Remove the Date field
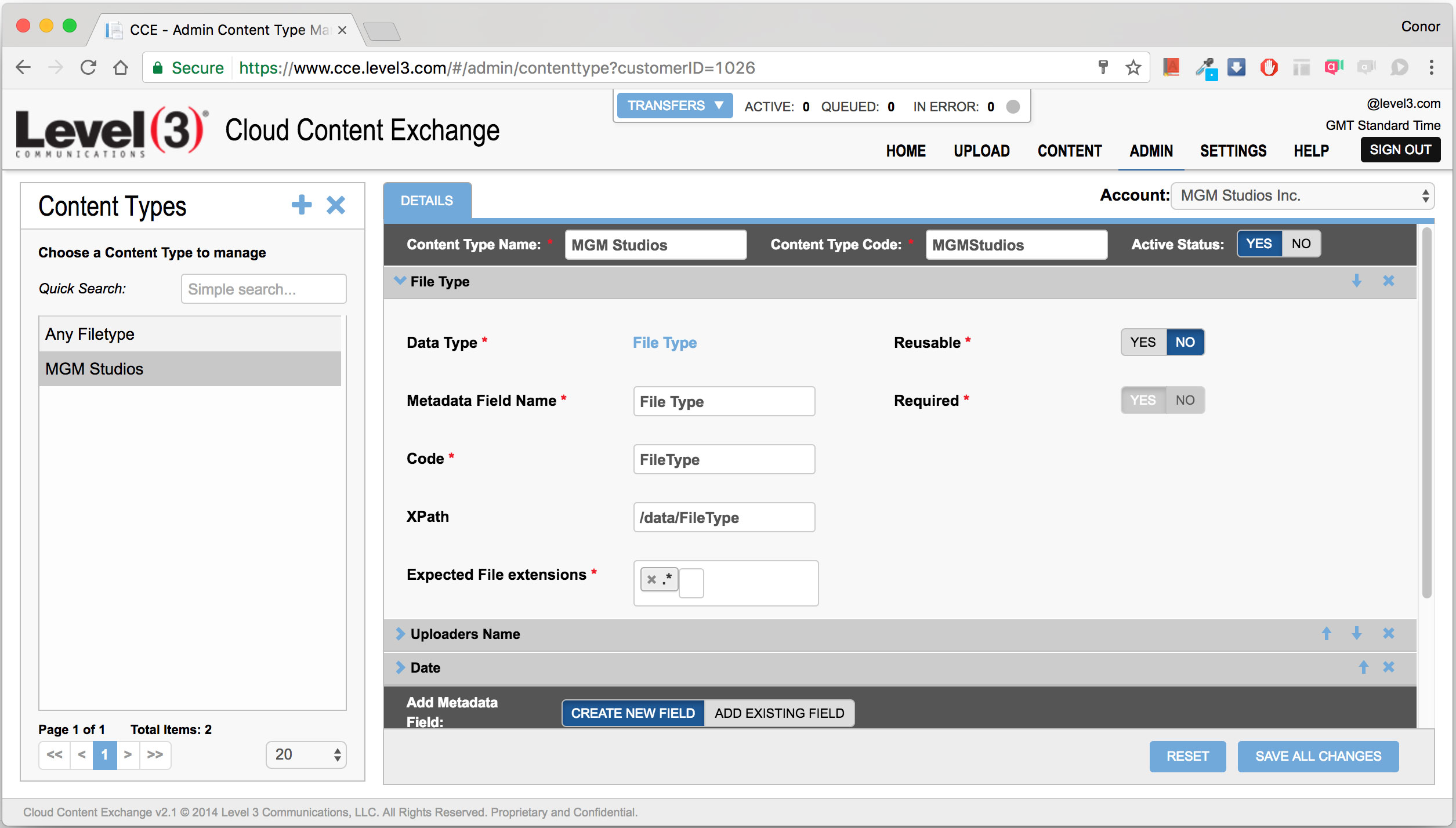Image resolution: width=1456 pixels, height=828 pixels. click(x=1389, y=667)
